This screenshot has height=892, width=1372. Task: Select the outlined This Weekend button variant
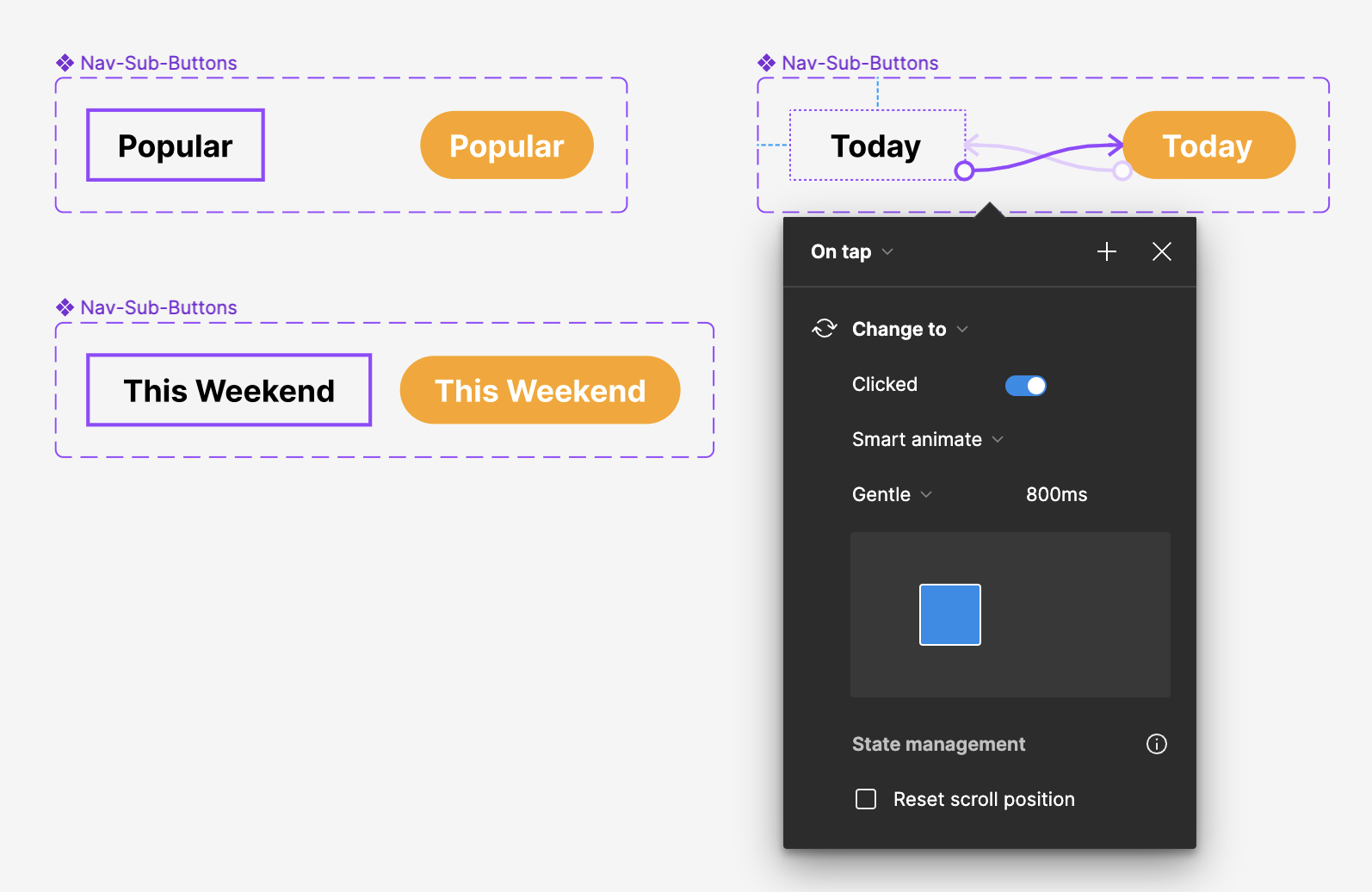point(229,390)
